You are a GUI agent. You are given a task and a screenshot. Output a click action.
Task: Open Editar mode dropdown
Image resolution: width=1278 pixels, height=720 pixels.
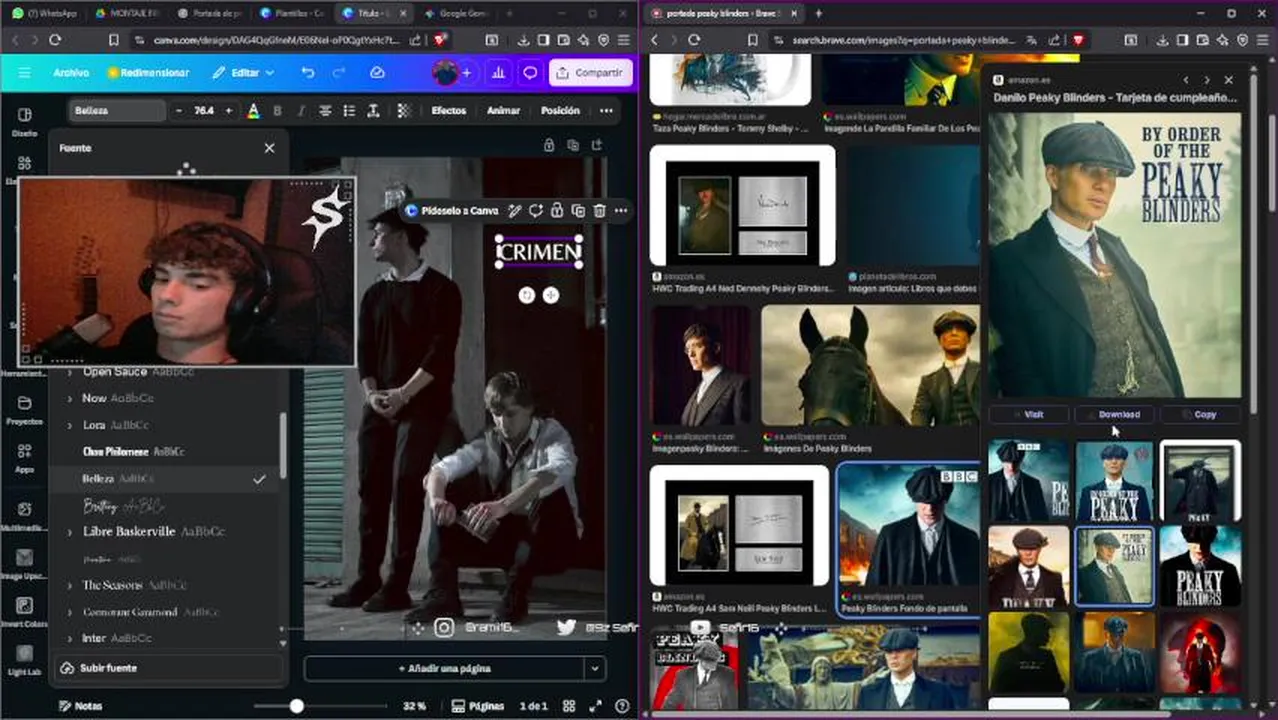tap(243, 73)
